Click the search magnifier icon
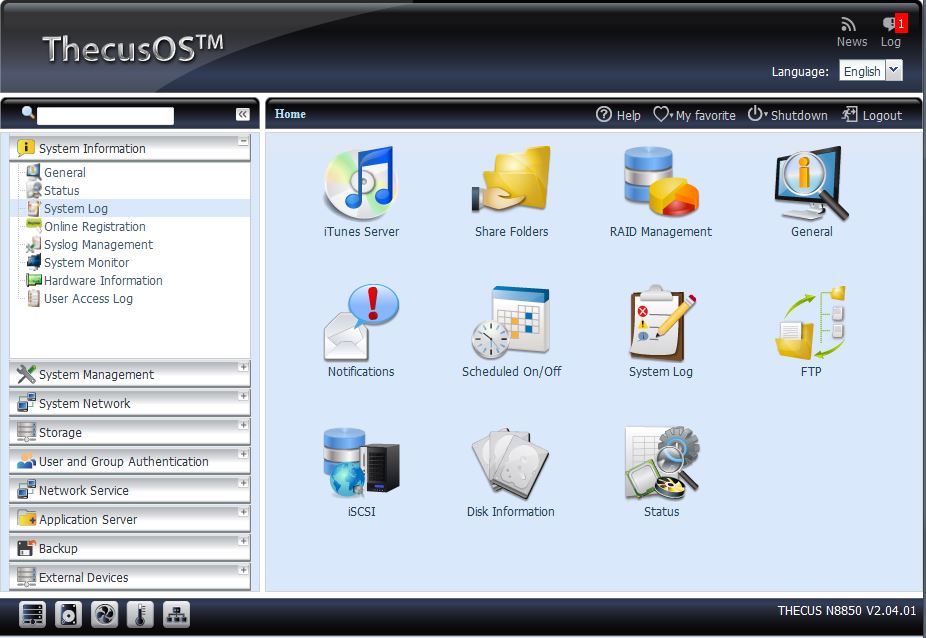The height and width of the screenshot is (638, 926). pyautogui.click(x=27, y=112)
